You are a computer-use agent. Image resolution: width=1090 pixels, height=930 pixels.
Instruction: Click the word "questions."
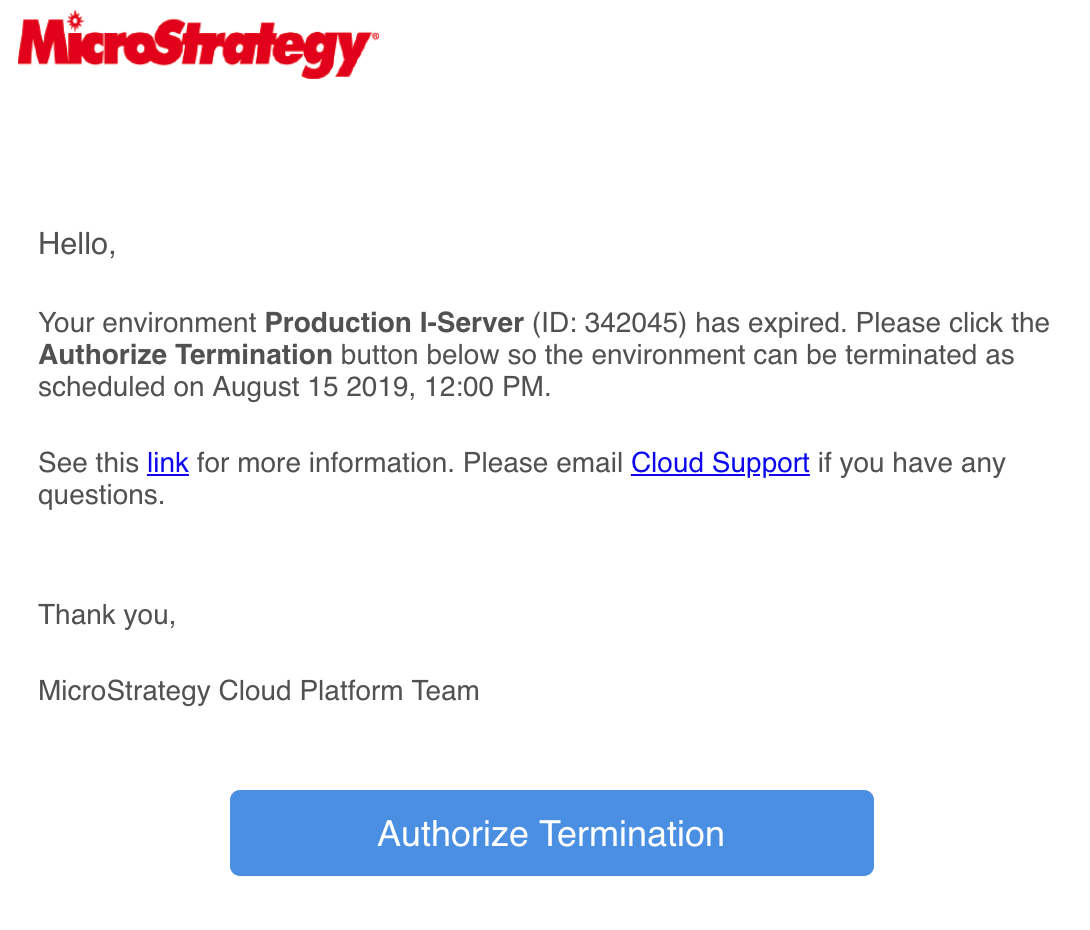coord(101,496)
